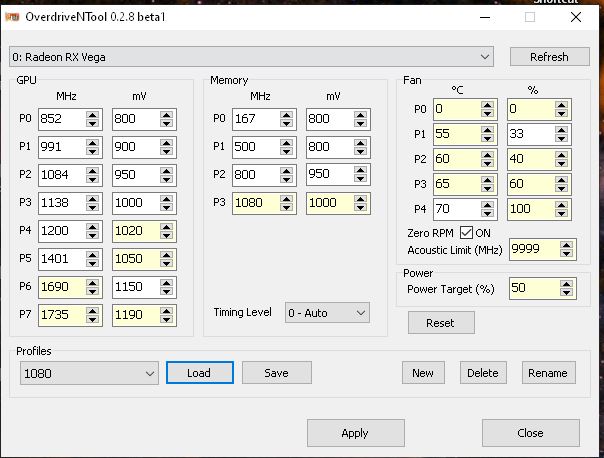Viewport: 604px width, 458px height.
Task: Create a New profile
Action: pyautogui.click(x=423, y=373)
